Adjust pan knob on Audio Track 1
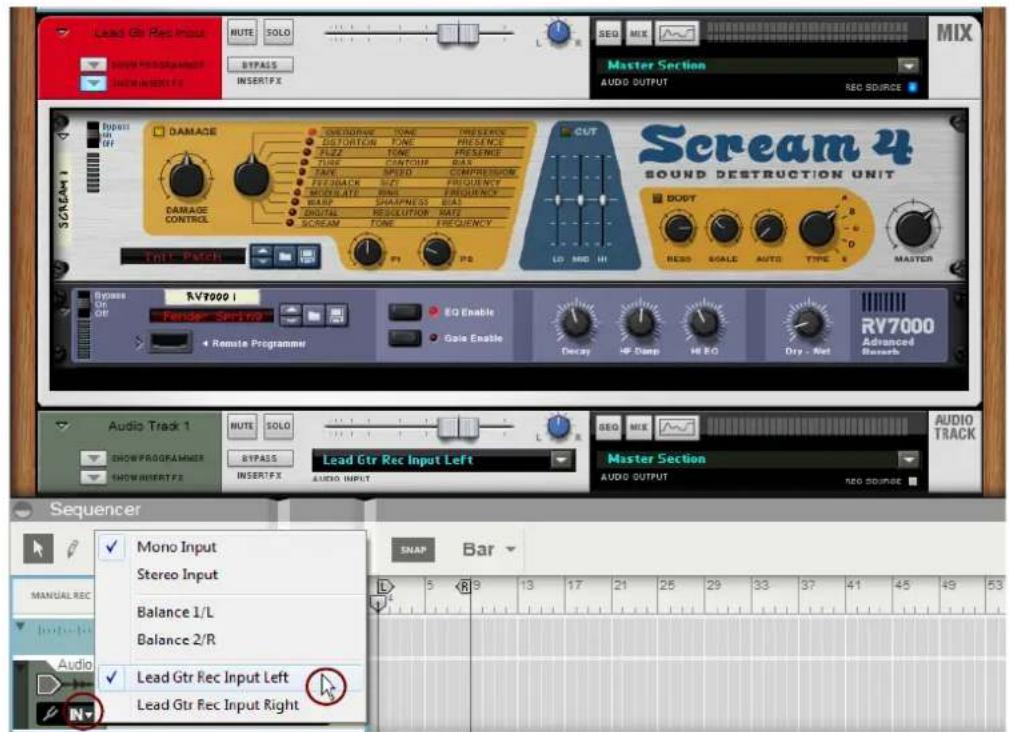1009x732 pixels. point(558,426)
